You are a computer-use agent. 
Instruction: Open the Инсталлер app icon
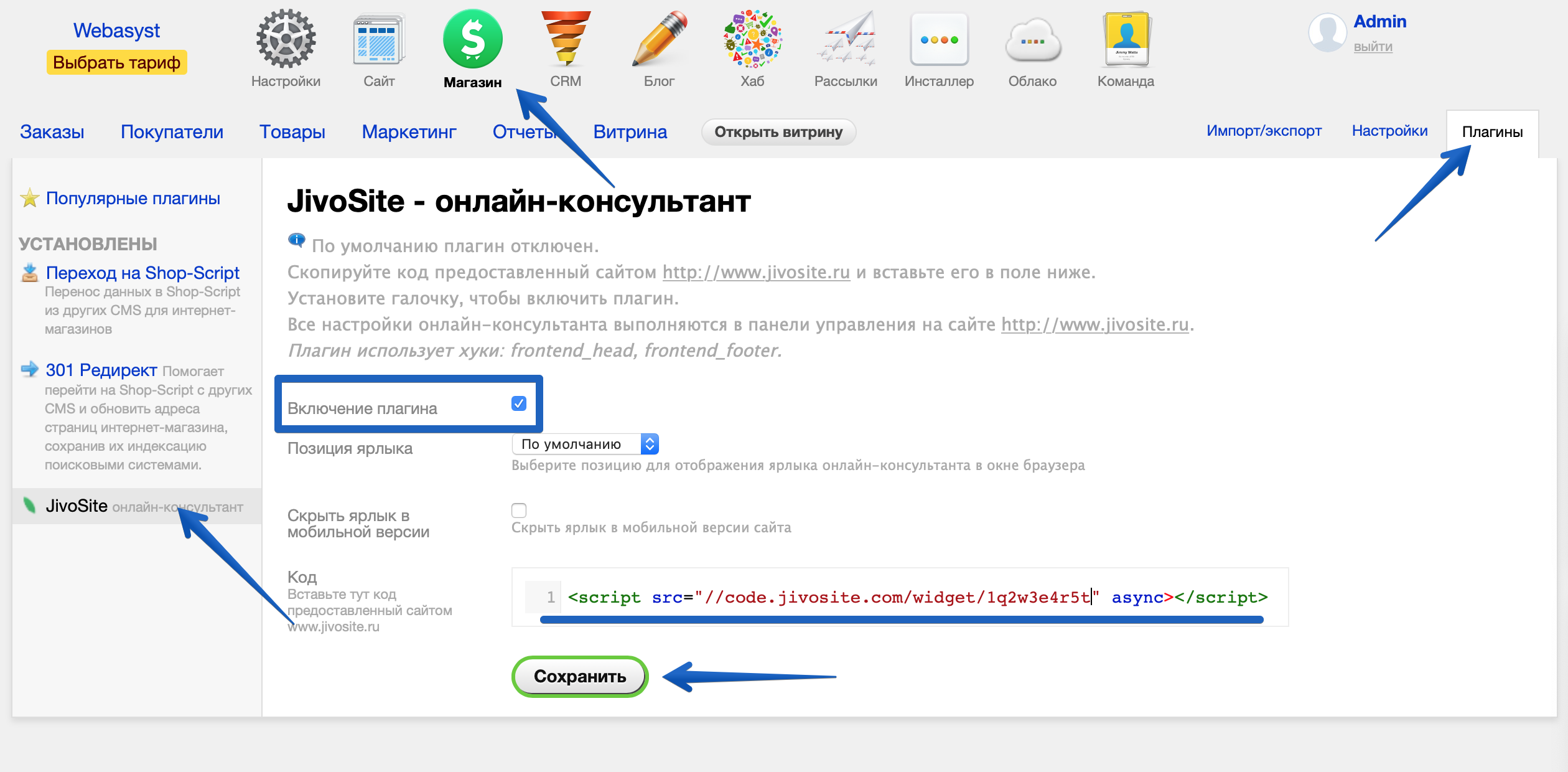(x=939, y=39)
